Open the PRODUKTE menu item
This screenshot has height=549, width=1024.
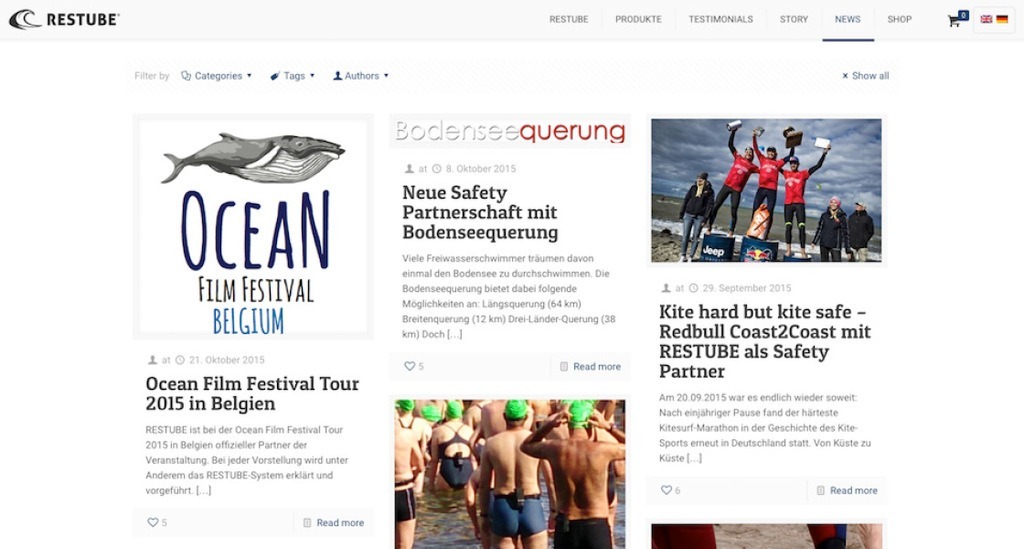point(638,20)
